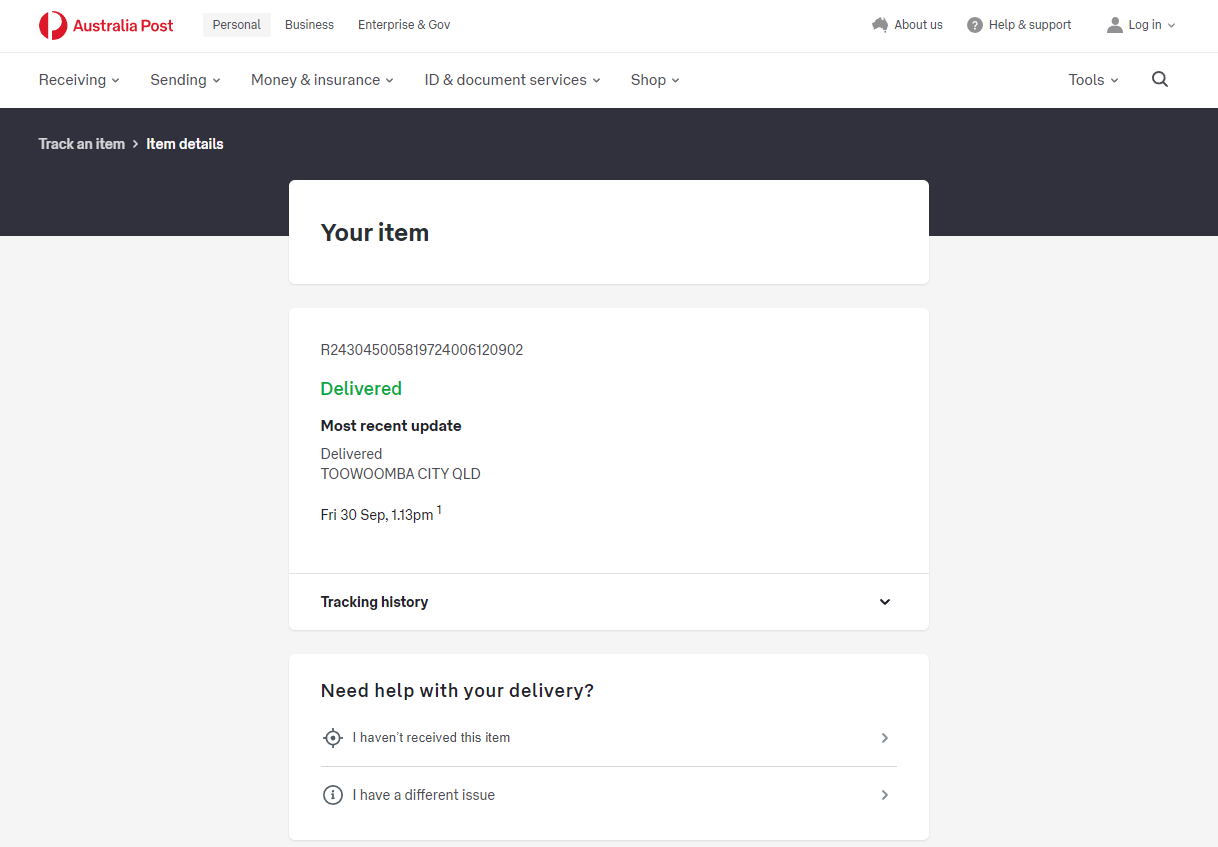Open the Receiving dropdown menu
The width and height of the screenshot is (1218, 847).
(x=79, y=80)
